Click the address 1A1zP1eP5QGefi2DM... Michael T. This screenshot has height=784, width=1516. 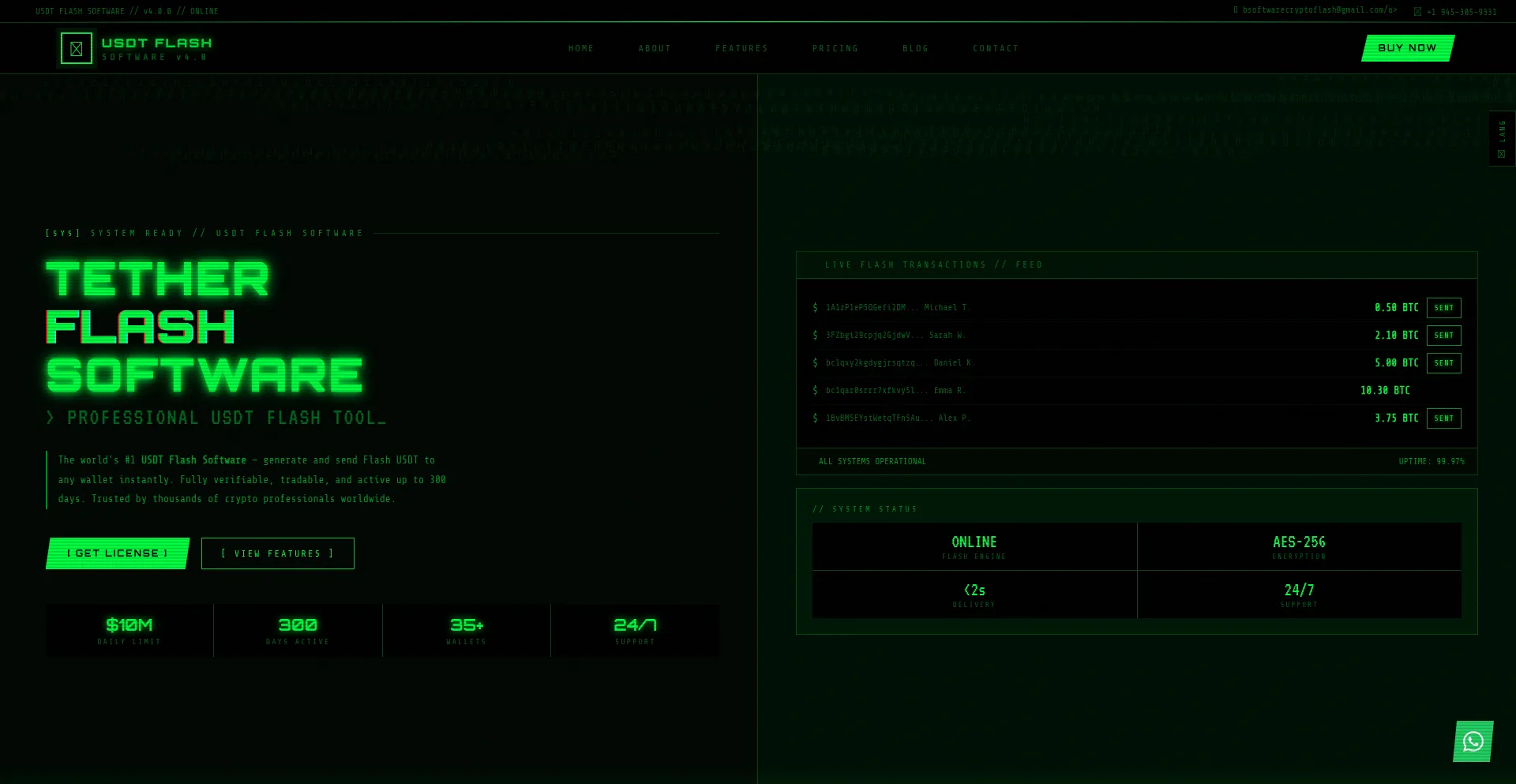898,307
